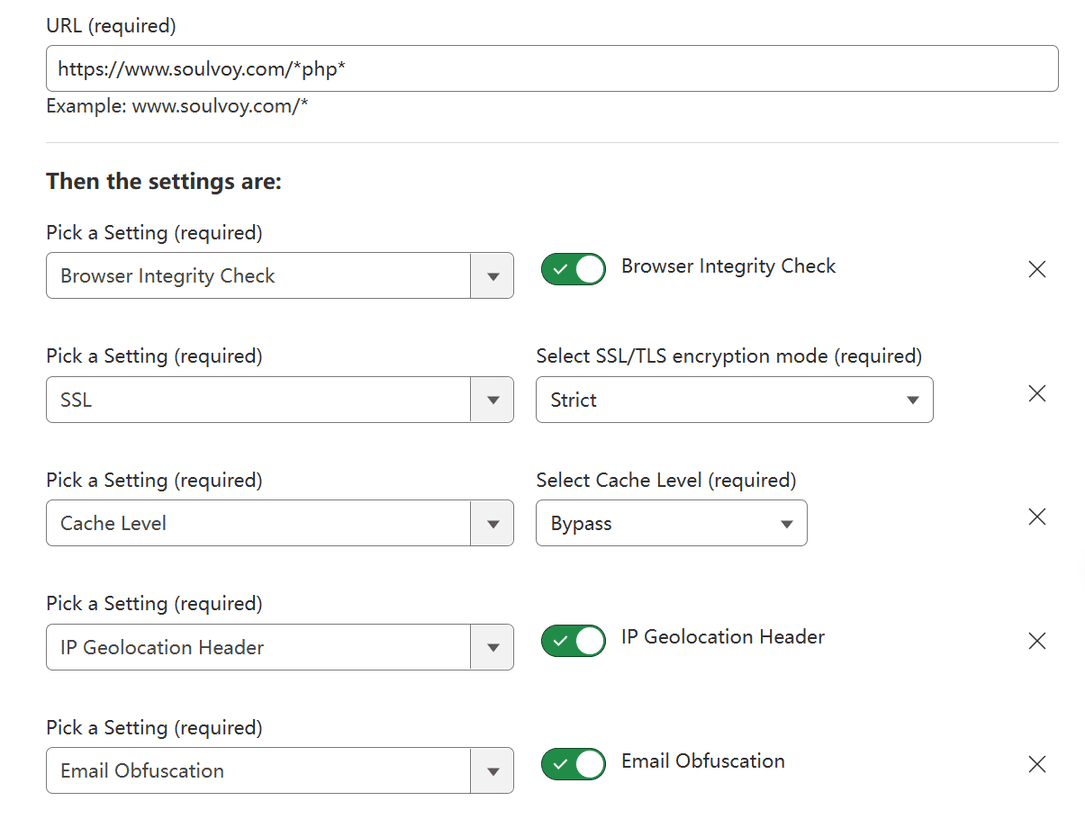Image resolution: width=1085 pixels, height=837 pixels.
Task: Delete the IP Geolocation Header setting
Action: (x=1036, y=640)
